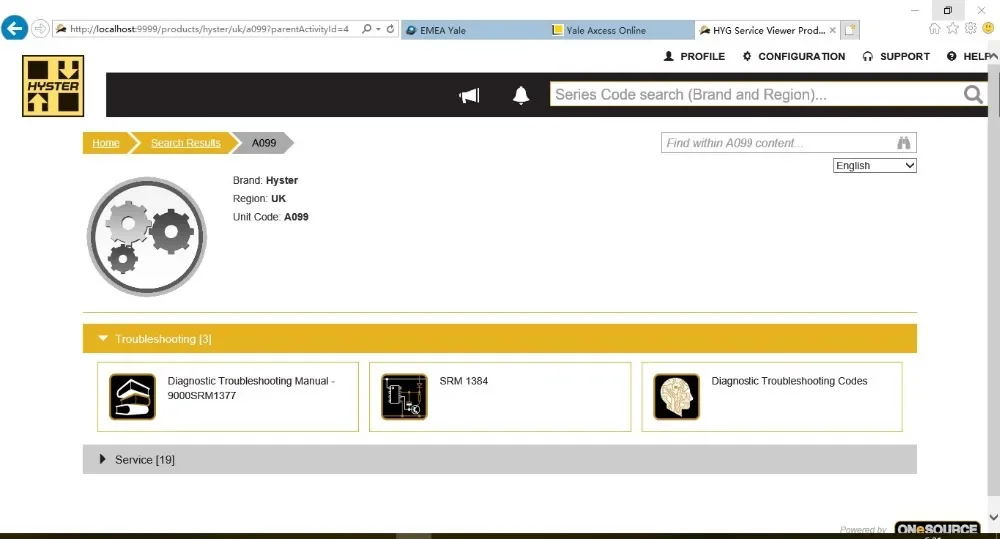The width and height of the screenshot is (1000, 539).
Task: Open the SRM 1384 schematic icon
Action: (404, 397)
